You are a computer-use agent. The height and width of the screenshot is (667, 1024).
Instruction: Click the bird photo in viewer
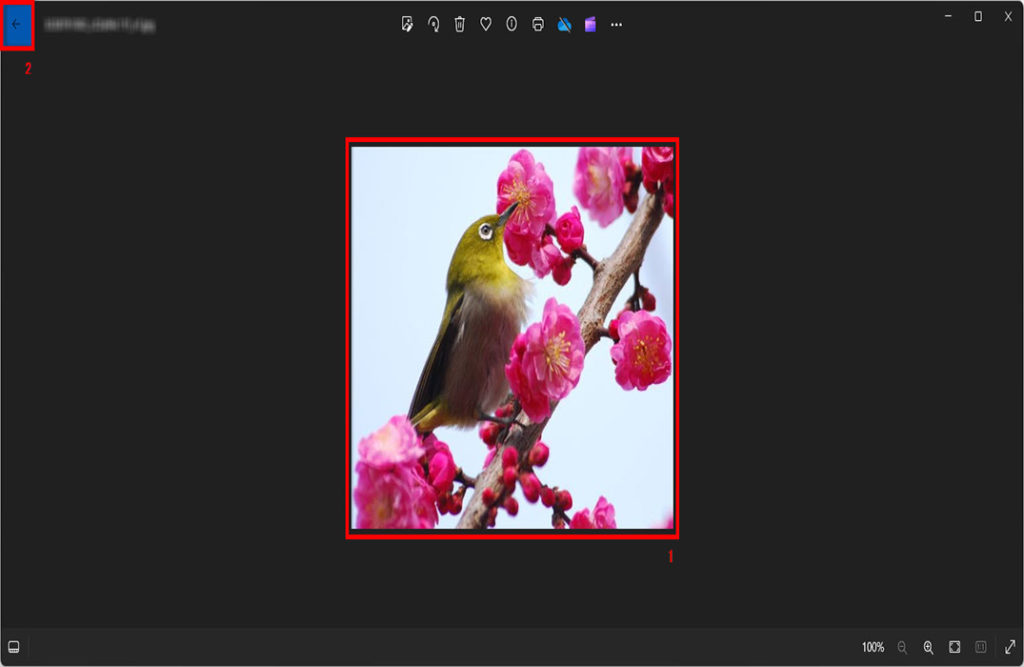pyautogui.click(x=512, y=338)
